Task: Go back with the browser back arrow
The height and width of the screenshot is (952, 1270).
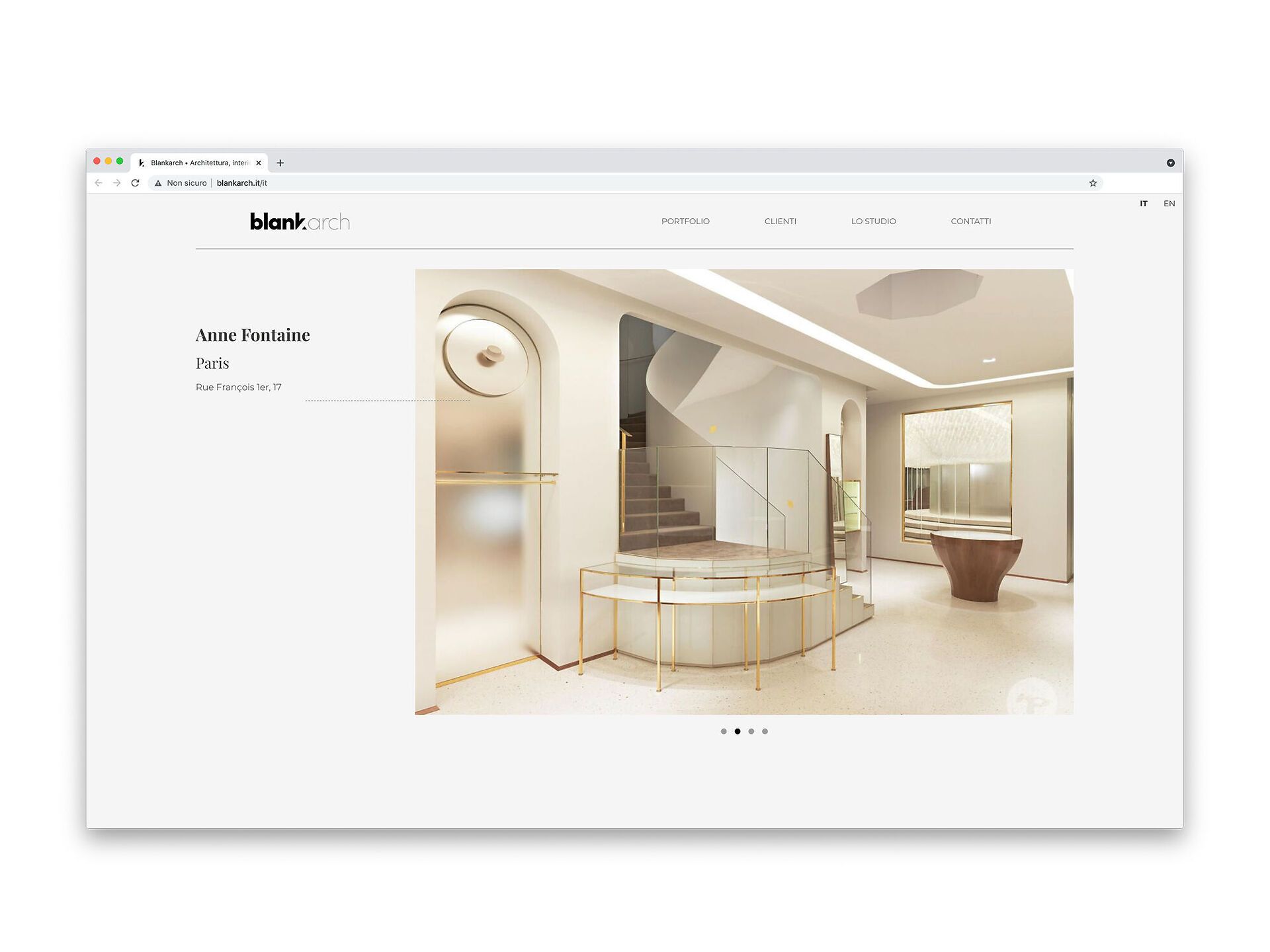Action: [x=99, y=183]
